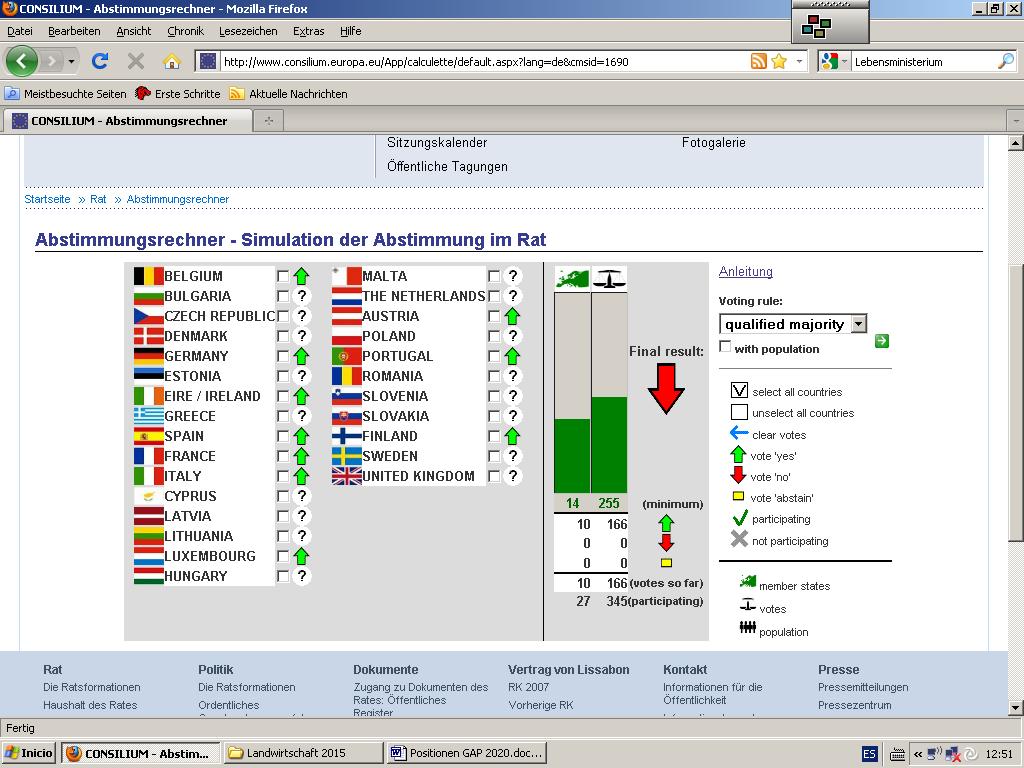Click the green apply arrow beside voting rule
This screenshot has height=768, width=1024.
[881, 341]
